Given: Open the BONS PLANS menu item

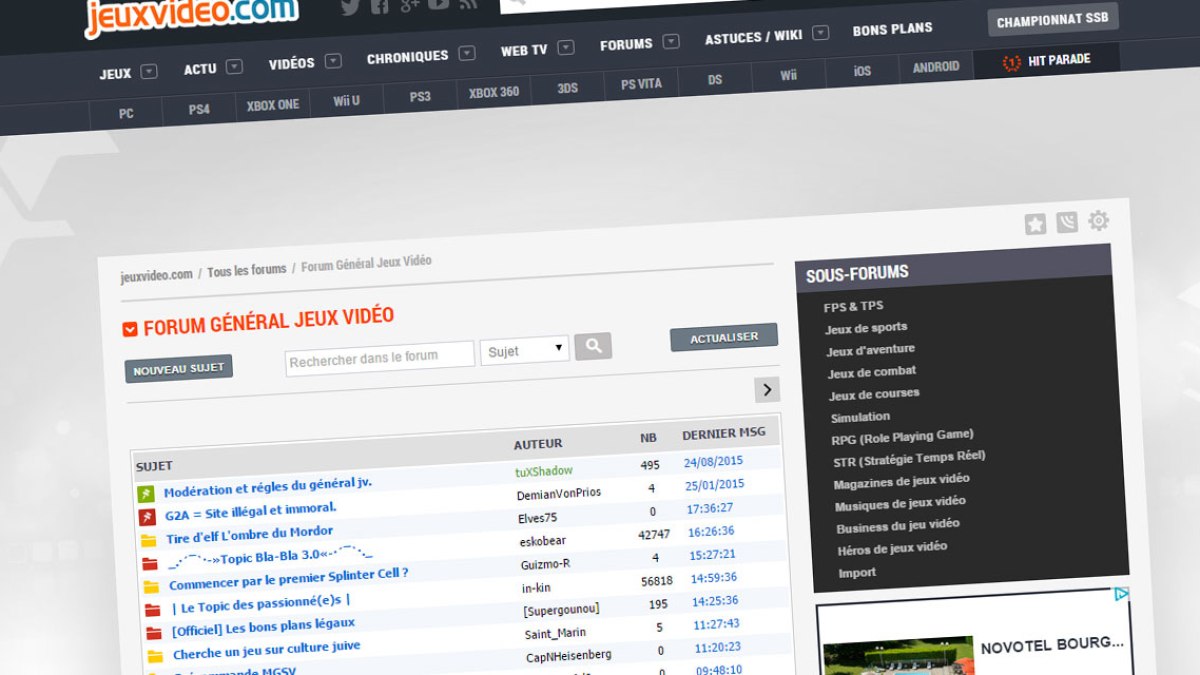Looking at the screenshot, I should (x=892, y=30).
